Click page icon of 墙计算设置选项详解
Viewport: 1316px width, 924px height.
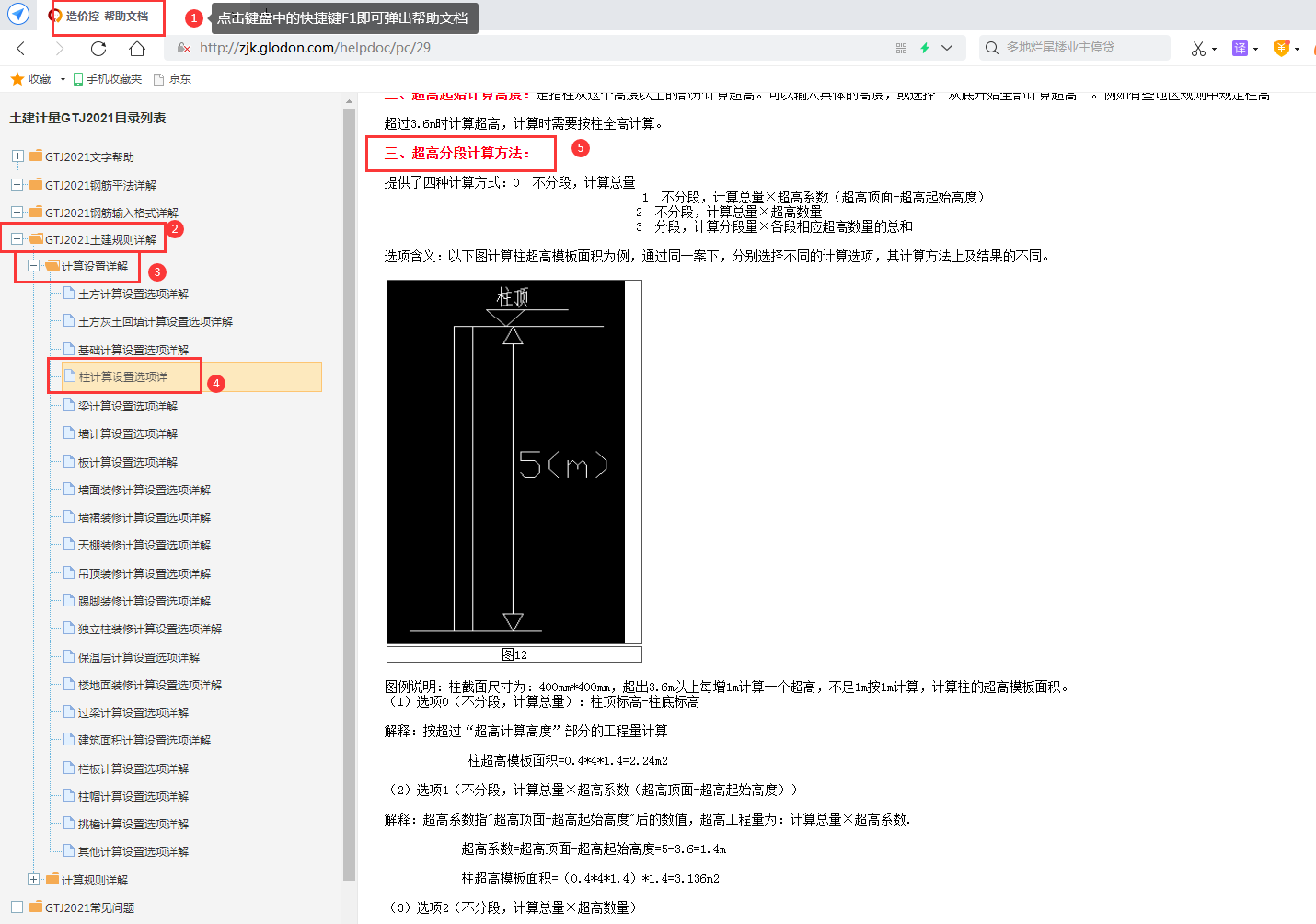coord(69,433)
